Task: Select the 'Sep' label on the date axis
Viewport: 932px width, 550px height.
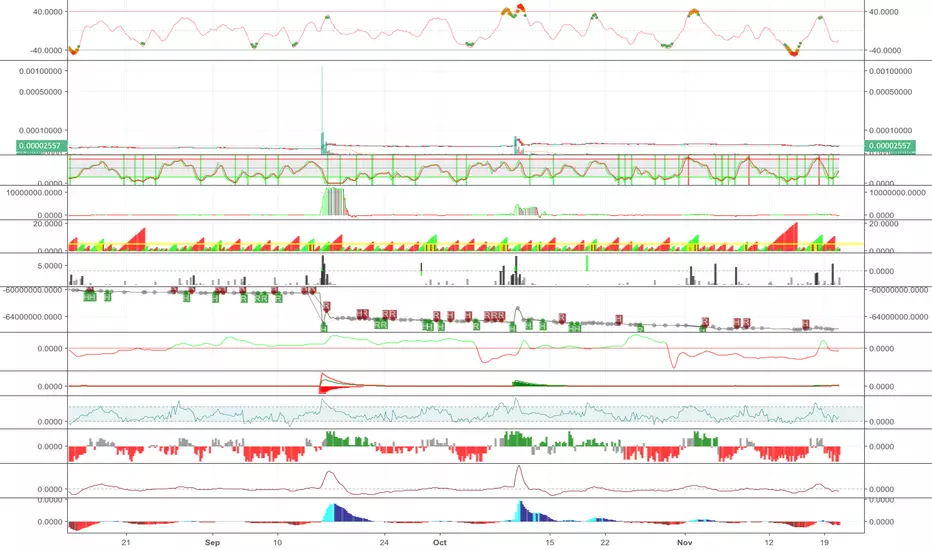Action: point(212,542)
